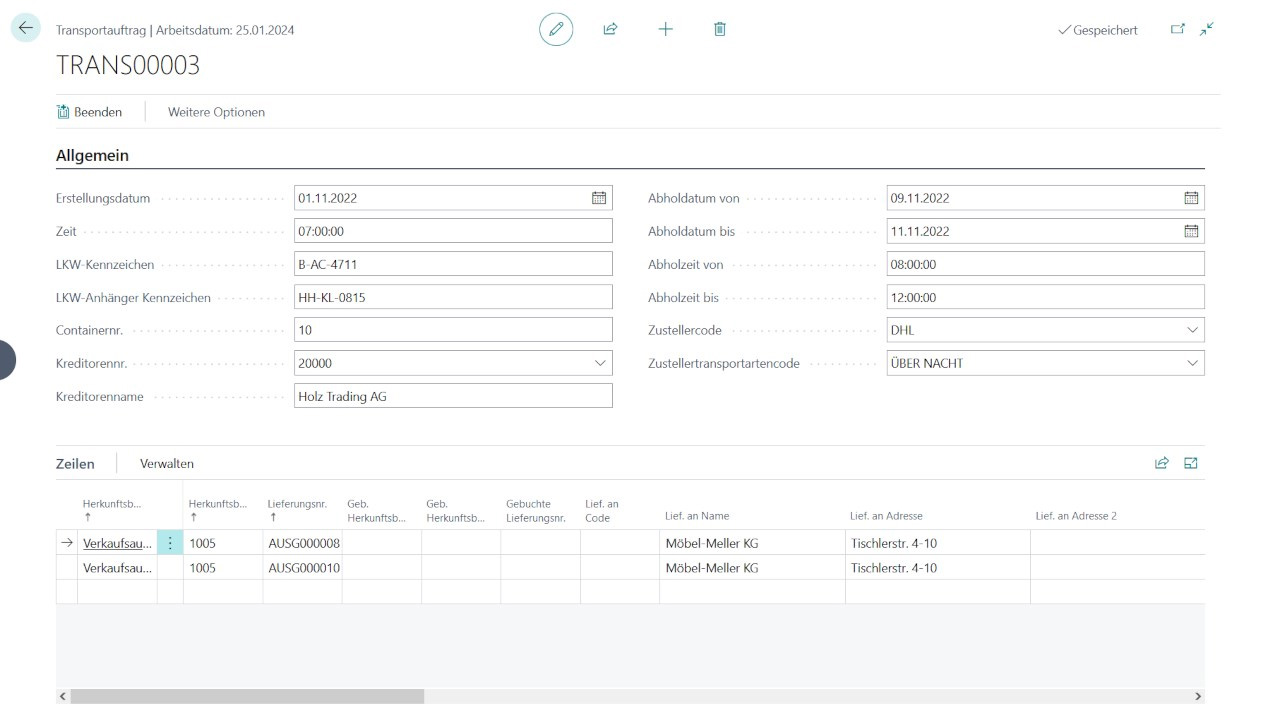Toggle edit mode with pencil icon
This screenshot has width=1280, height=720.
556,30
